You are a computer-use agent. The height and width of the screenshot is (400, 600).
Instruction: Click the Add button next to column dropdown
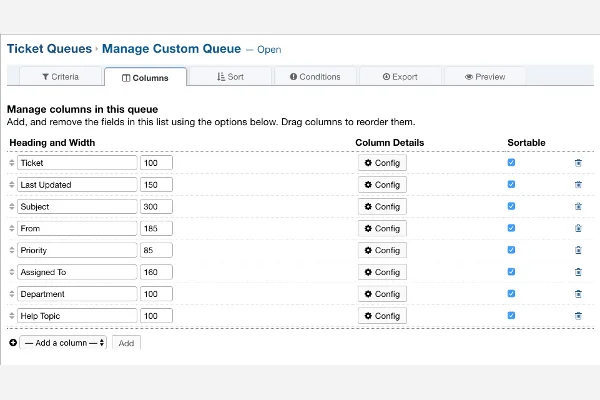126,343
